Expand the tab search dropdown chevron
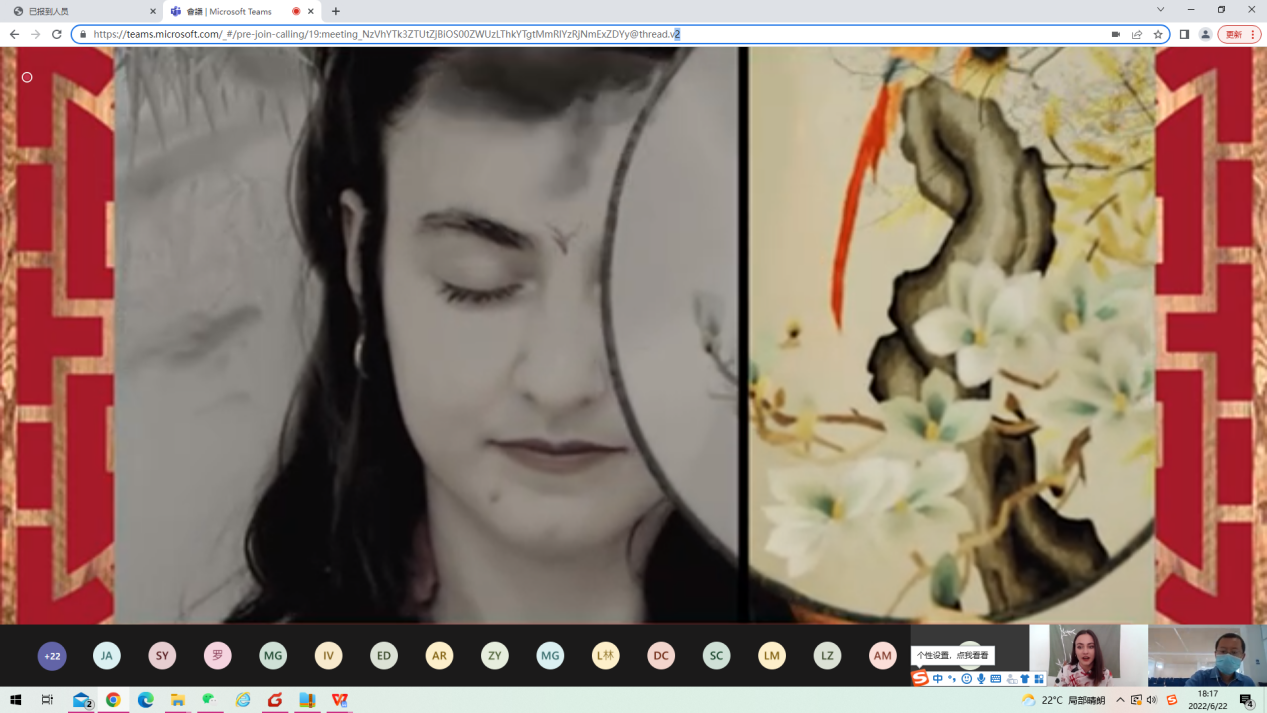 (1160, 10)
